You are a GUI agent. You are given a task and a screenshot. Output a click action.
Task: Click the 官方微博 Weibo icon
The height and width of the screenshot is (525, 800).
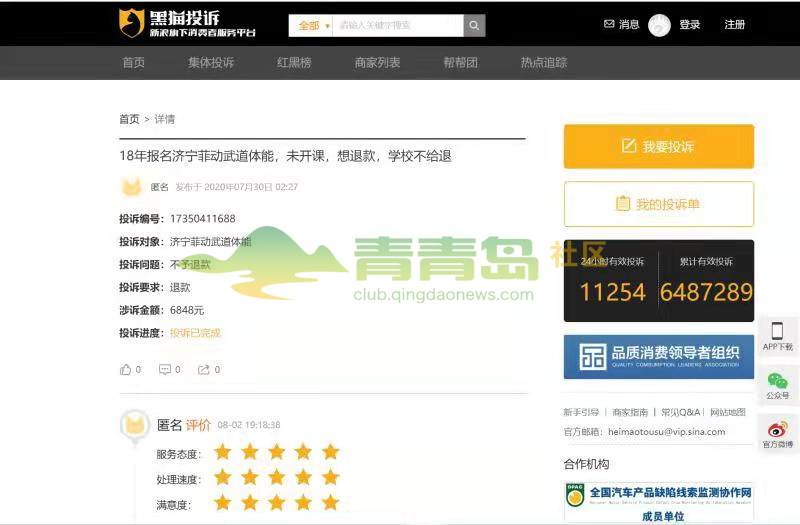(x=778, y=429)
